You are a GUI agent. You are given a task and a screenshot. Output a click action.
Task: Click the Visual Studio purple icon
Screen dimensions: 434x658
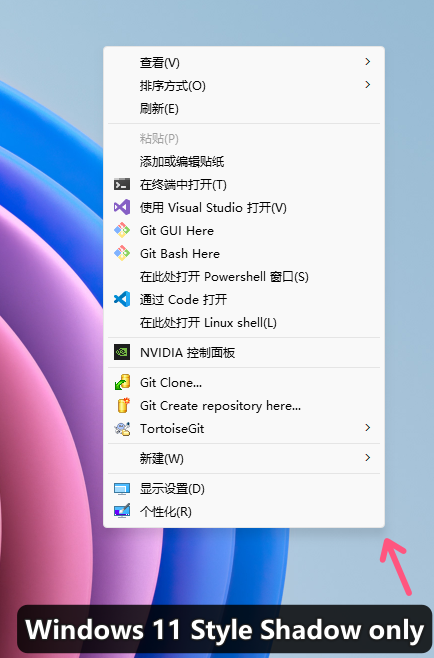coord(122,208)
